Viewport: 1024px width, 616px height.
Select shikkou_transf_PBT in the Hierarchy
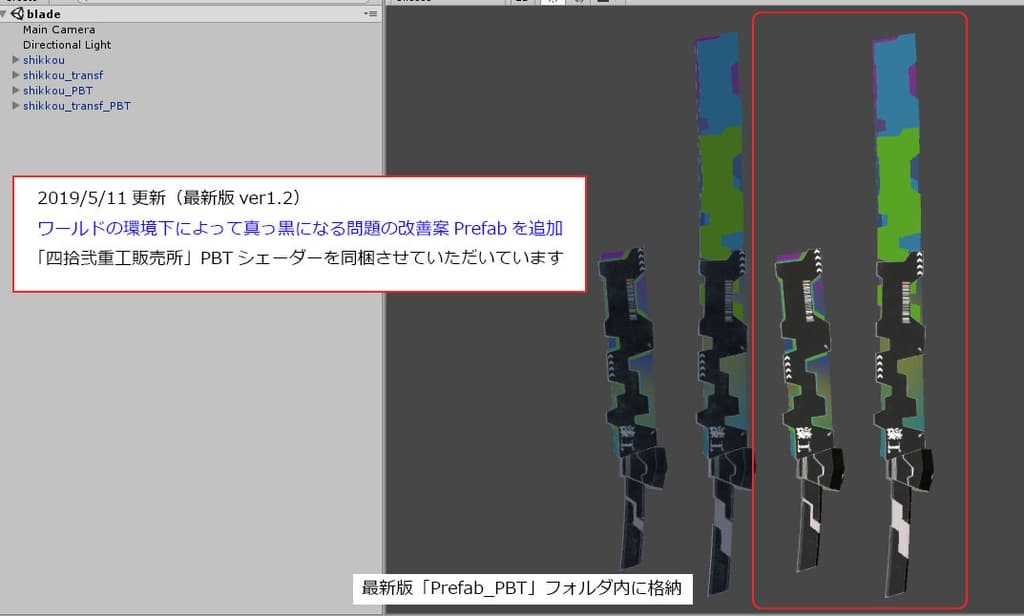coord(70,105)
